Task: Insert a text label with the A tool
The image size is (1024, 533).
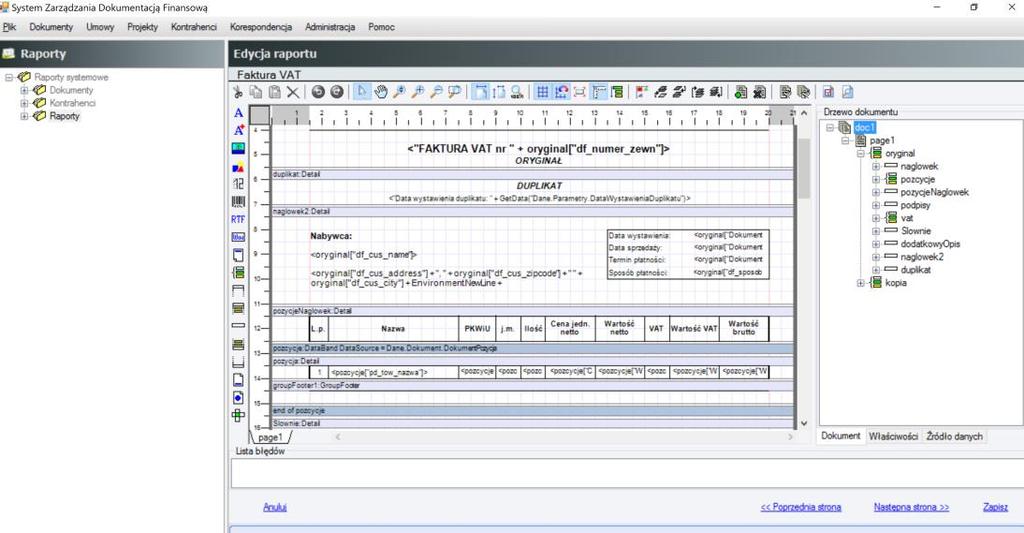Action: 238,113
